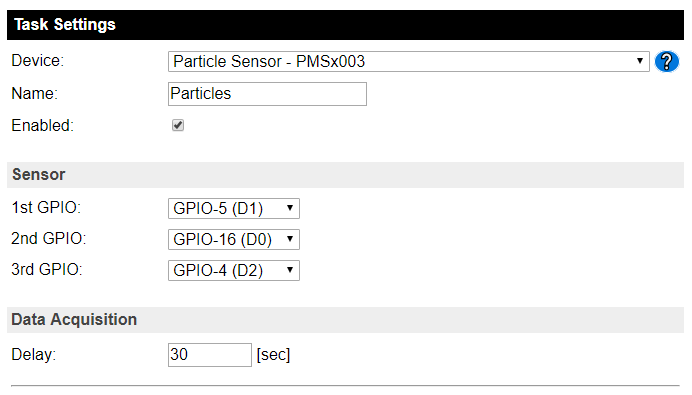Click the Data Acquisition section heading

tap(74, 320)
